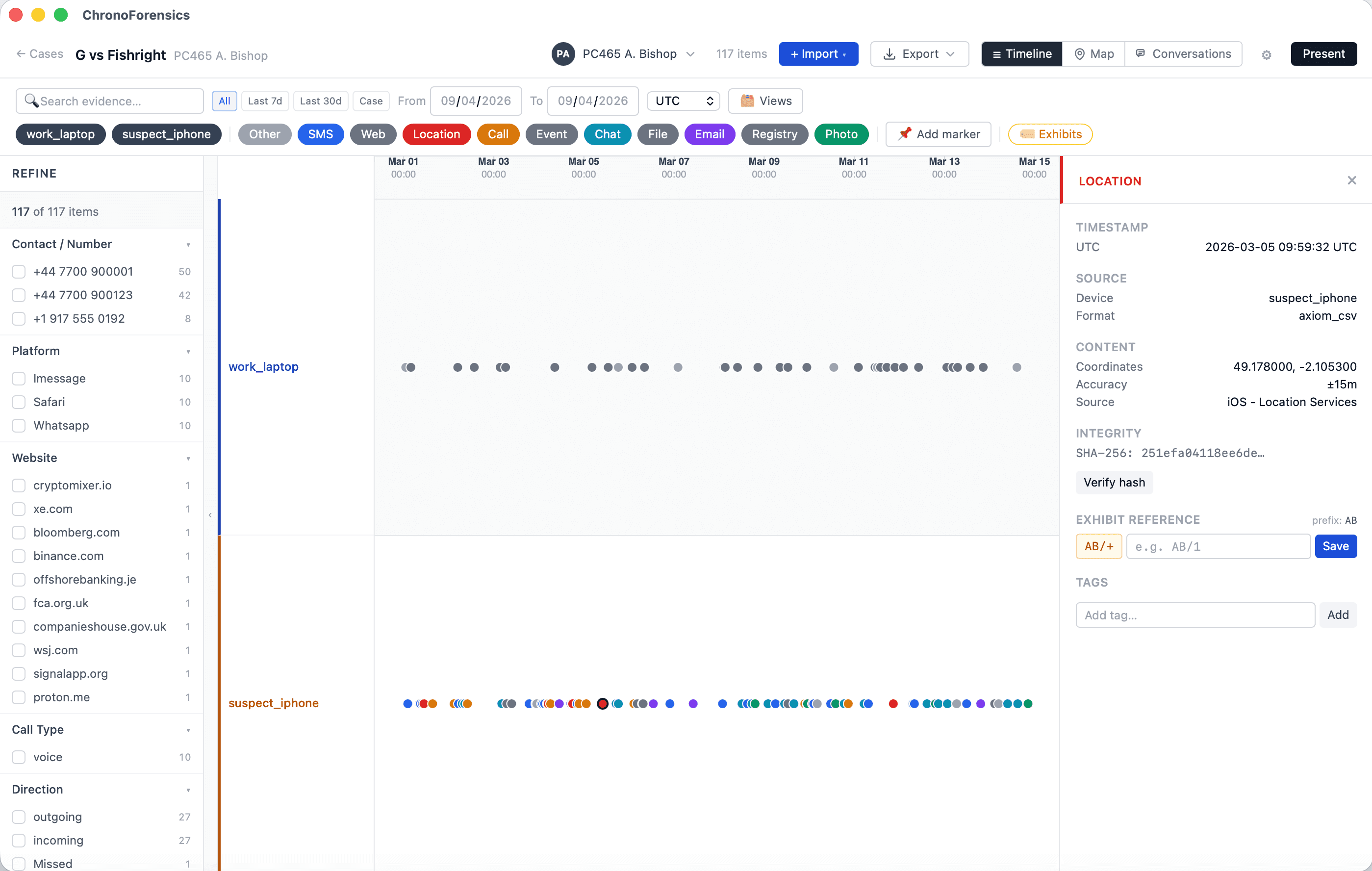Open the Import dropdown
This screenshot has height=871, width=1372.
[x=818, y=54]
